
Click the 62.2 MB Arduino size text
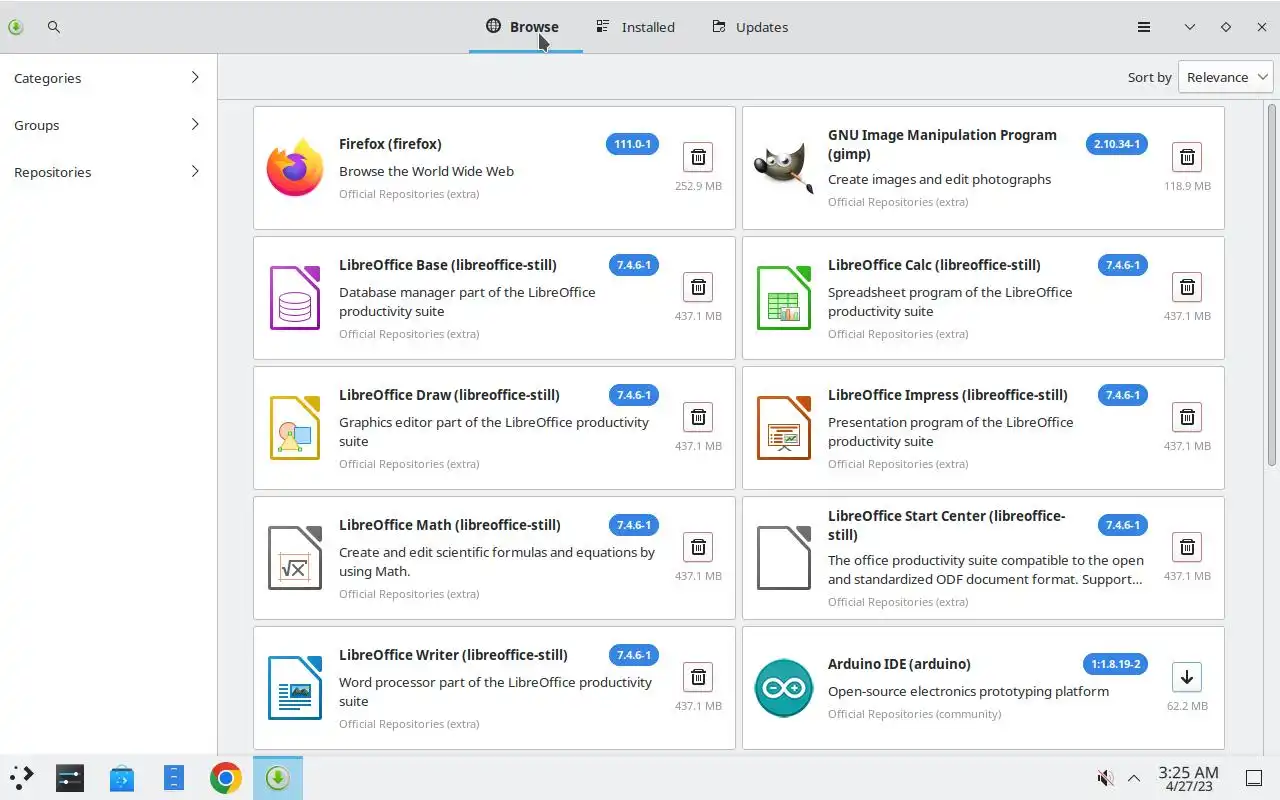pos(1187,706)
